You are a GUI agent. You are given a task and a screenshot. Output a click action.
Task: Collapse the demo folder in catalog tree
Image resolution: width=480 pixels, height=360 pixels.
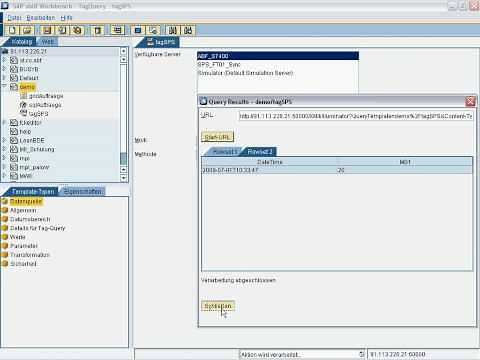[x=4, y=86]
